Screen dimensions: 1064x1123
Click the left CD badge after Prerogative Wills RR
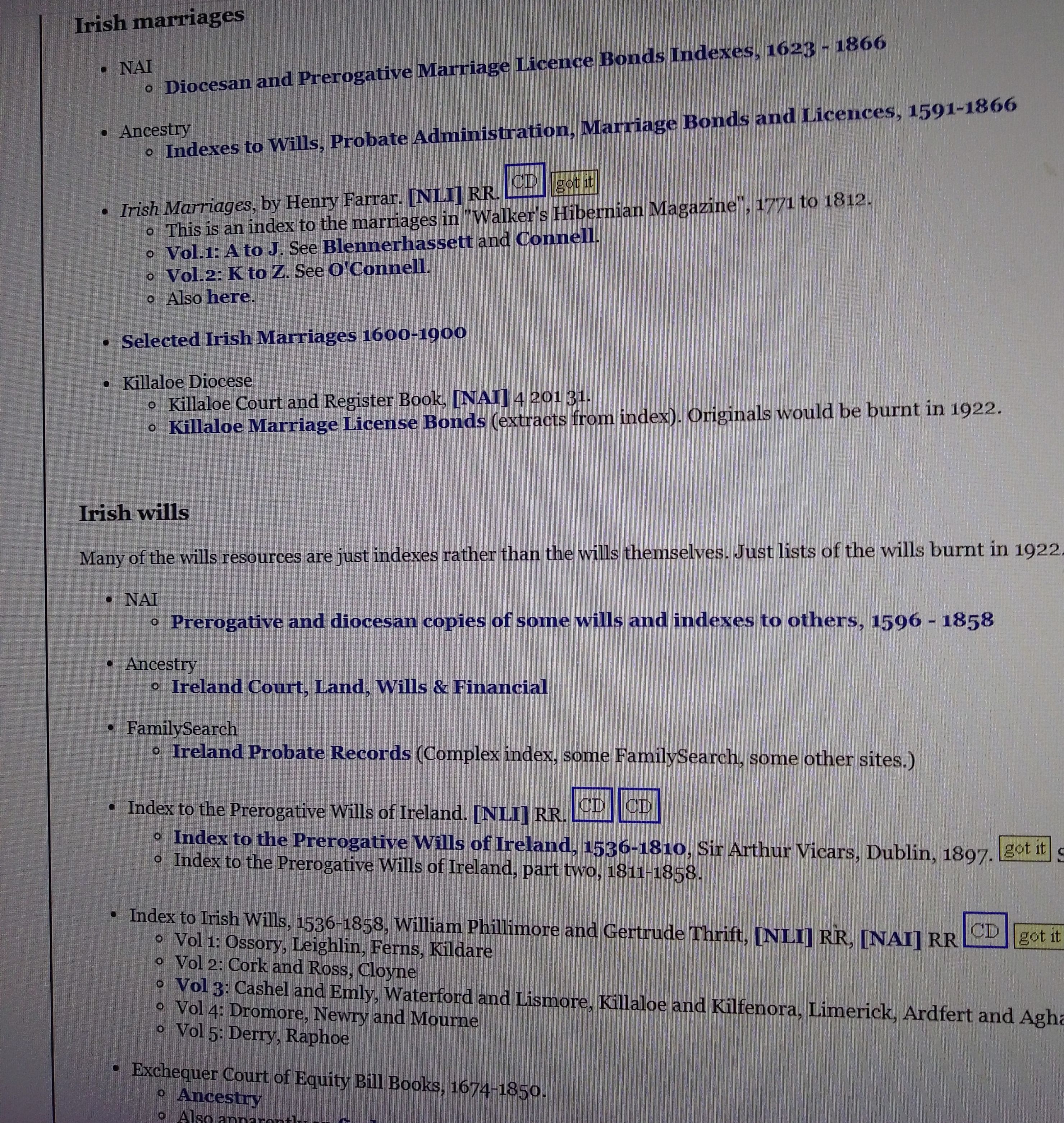click(592, 805)
